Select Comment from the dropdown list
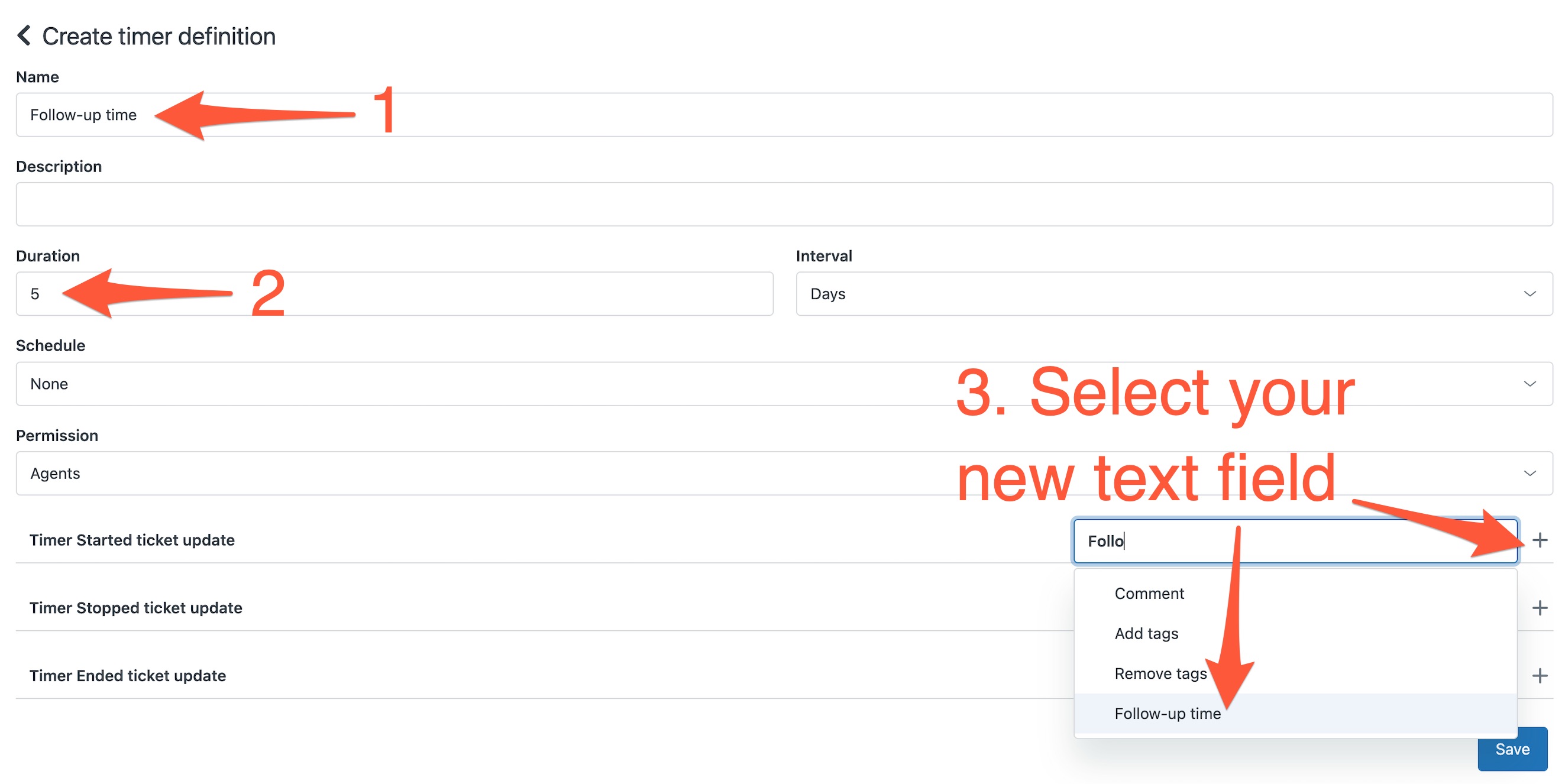This screenshot has height=784, width=1565. click(x=1295, y=593)
